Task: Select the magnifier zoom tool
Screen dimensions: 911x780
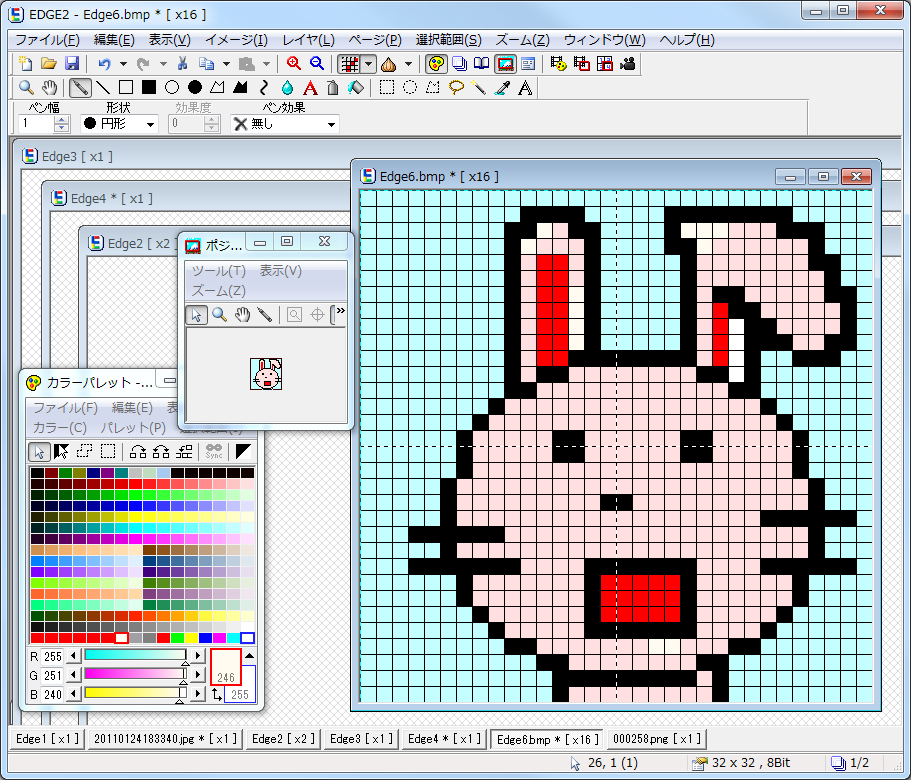Action: (26, 88)
